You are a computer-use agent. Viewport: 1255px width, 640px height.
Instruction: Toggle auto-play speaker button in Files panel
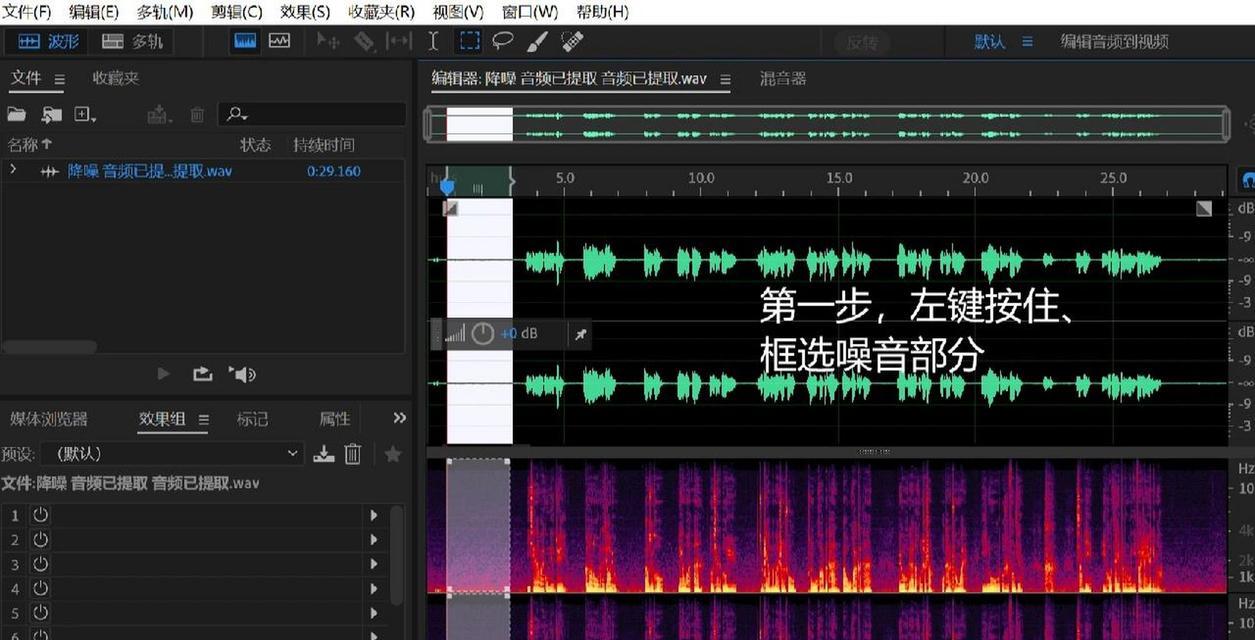pyautogui.click(x=242, y=374)
